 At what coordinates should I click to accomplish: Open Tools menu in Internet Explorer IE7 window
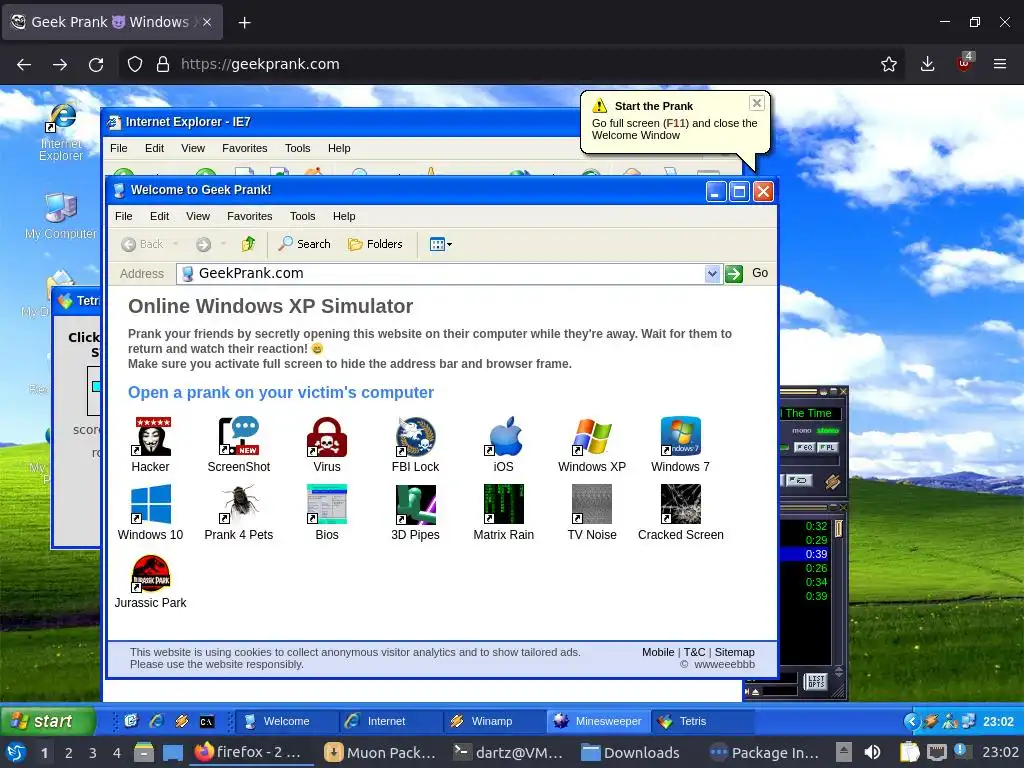[297, 148]
